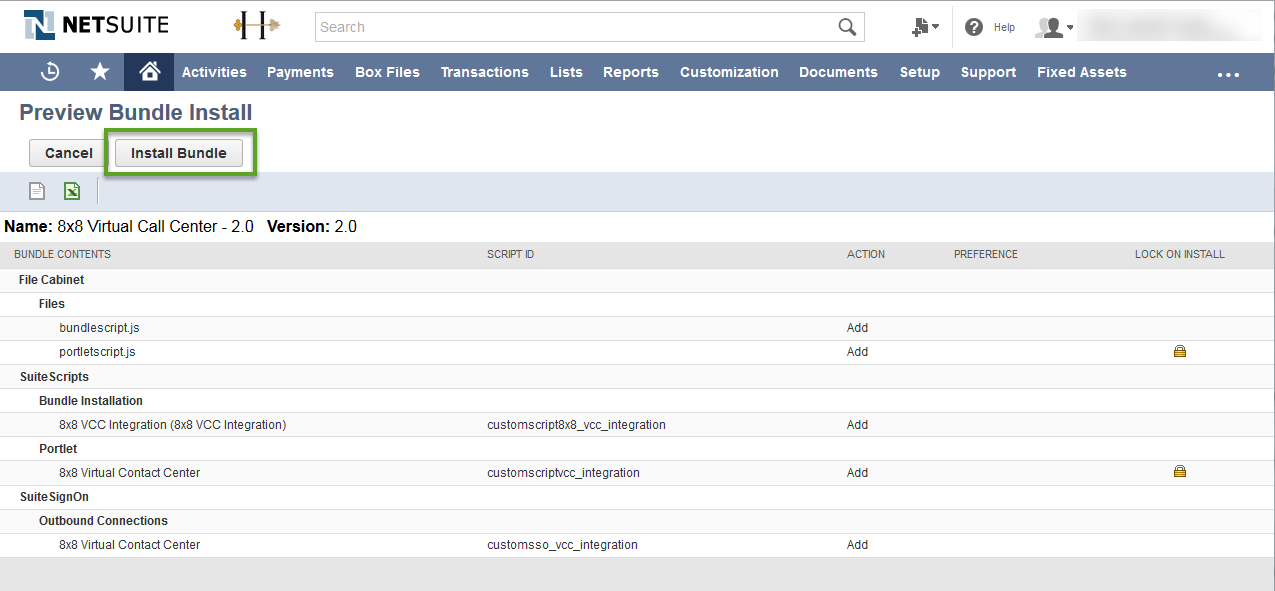
Task: Open the Customization menu
Action: point(729,71)
